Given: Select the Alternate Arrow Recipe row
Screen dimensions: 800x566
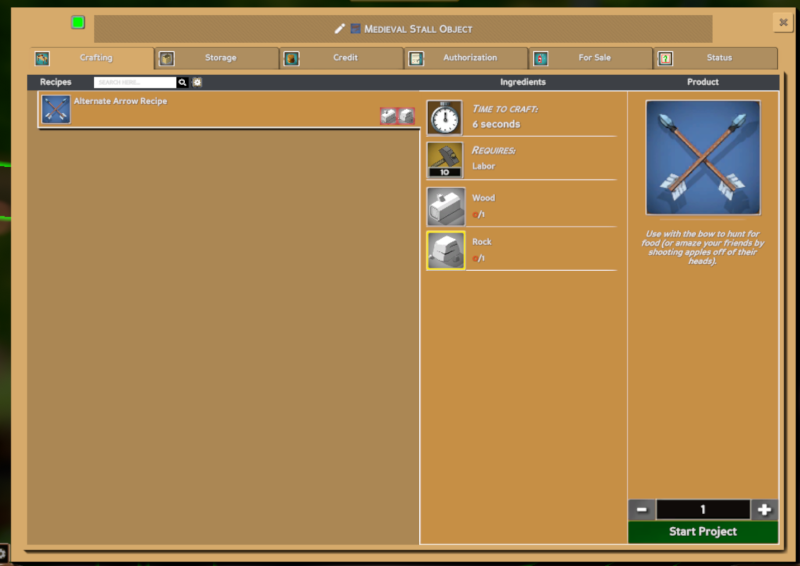Looking at the screenshot, I should pos(229,110).
